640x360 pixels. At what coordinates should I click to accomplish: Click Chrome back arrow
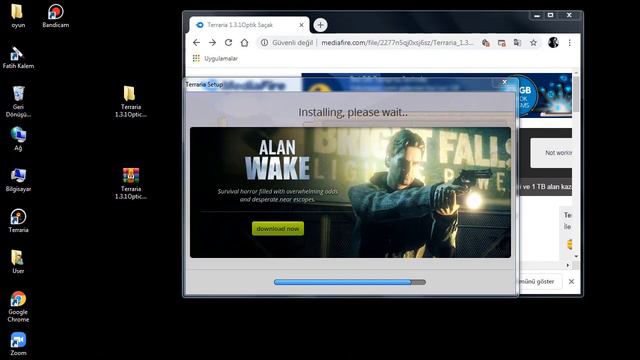pos(196,42)
